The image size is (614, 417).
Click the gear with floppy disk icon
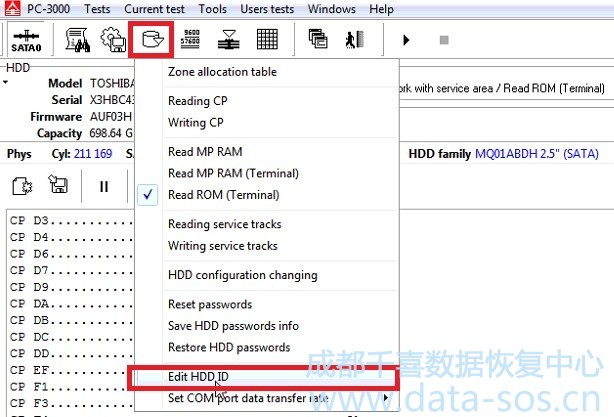click(x=113, y=40)
